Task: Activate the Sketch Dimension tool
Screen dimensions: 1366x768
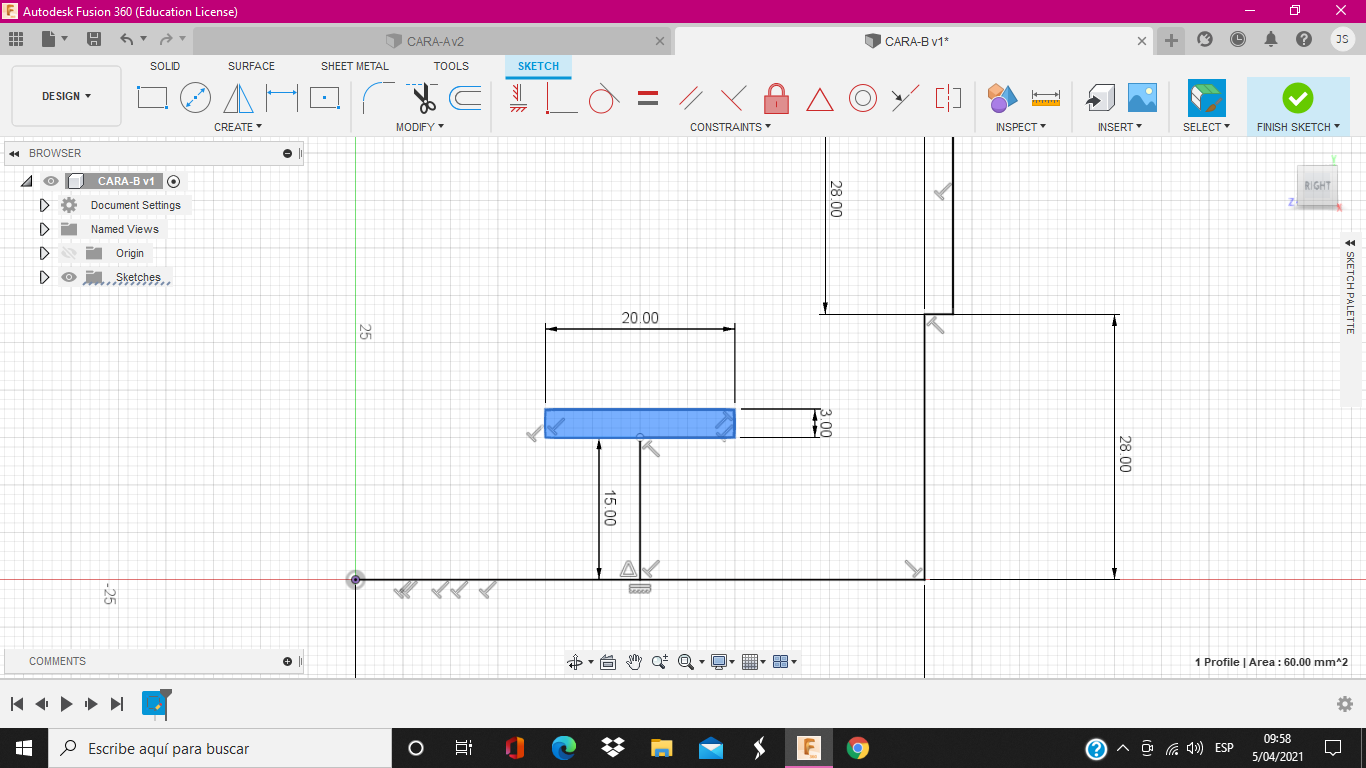Action: click(282, 98)
